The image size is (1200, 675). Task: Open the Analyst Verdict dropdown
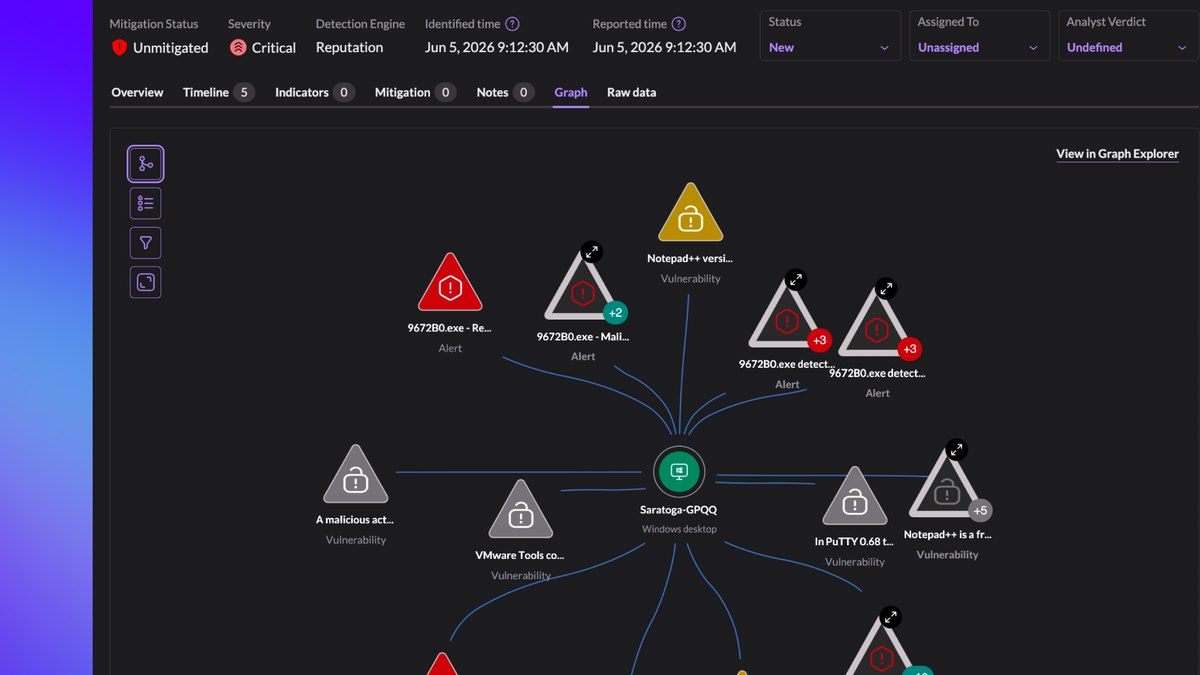tap(1129, 36)
